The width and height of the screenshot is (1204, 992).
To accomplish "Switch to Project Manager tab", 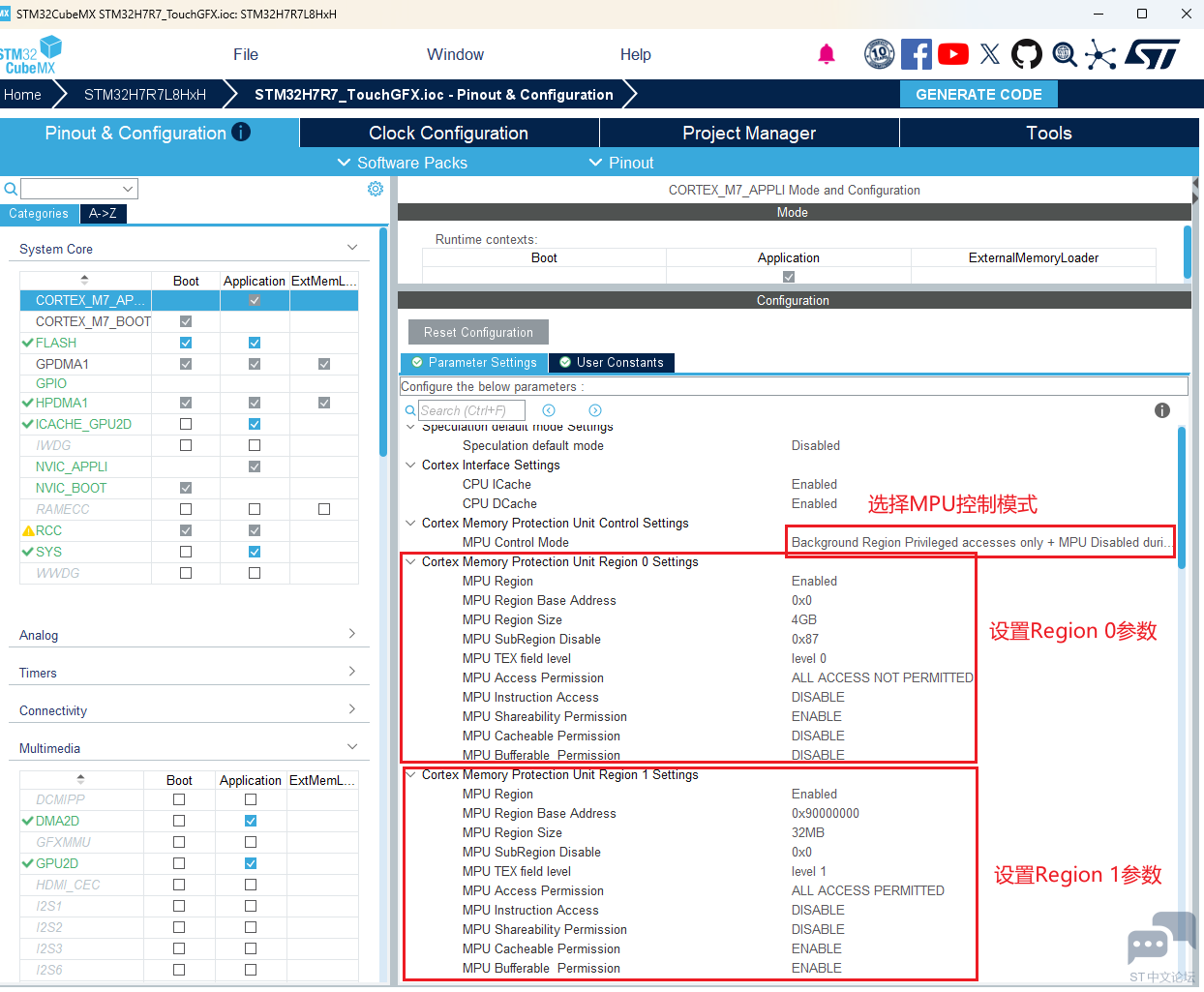I will point(749,133).
